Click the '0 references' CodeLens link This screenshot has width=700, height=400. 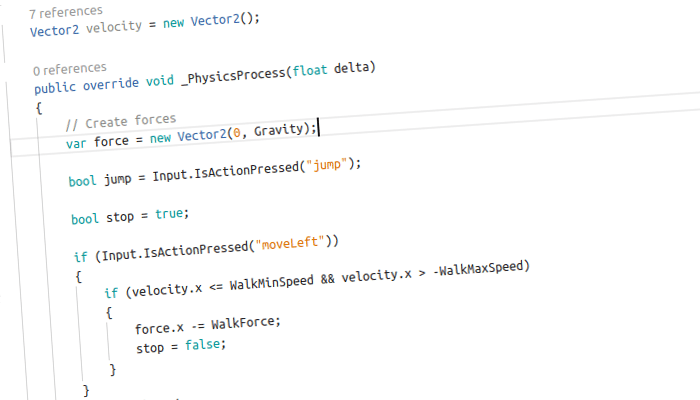(x=70, y=69)
